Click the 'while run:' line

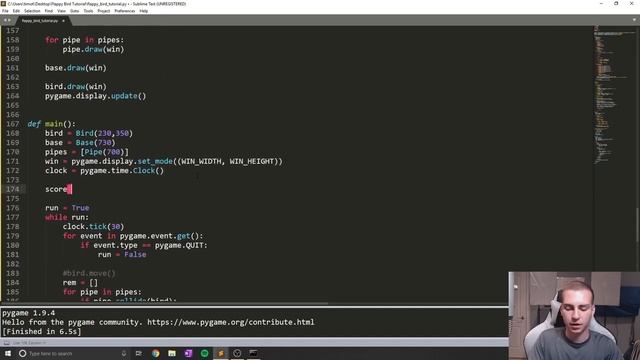[x=67, y=217]
